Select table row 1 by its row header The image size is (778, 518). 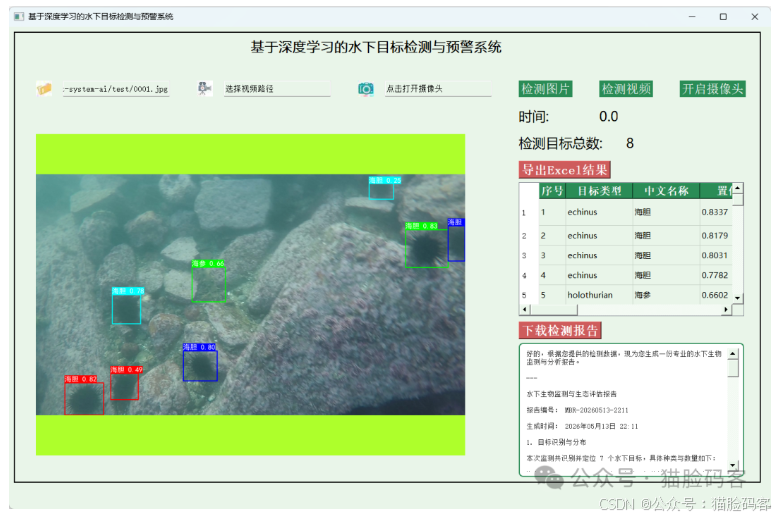click(x=529, y=212)
